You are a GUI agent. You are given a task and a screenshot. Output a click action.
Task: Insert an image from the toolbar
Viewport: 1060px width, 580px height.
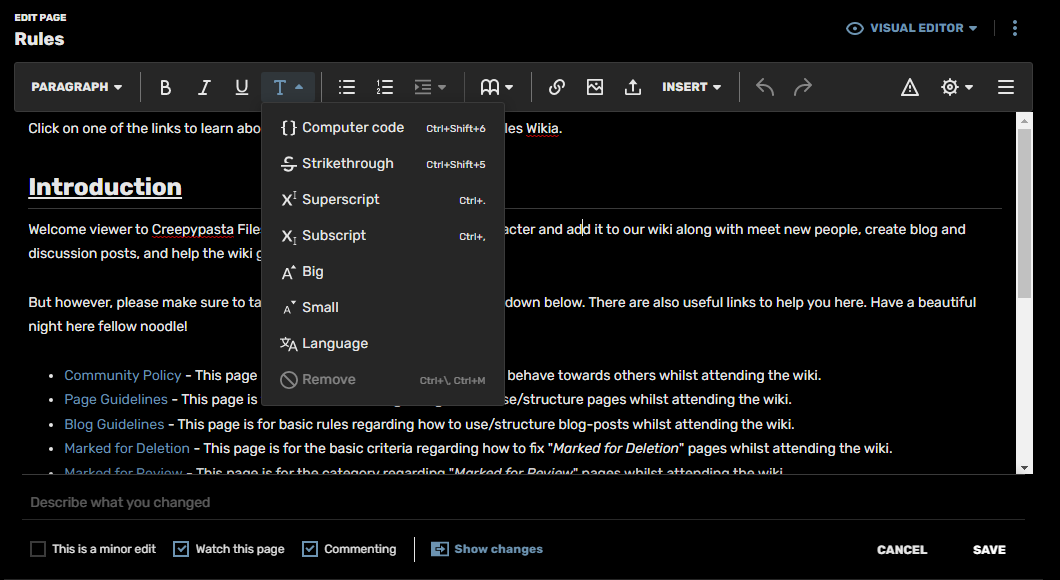595,87
